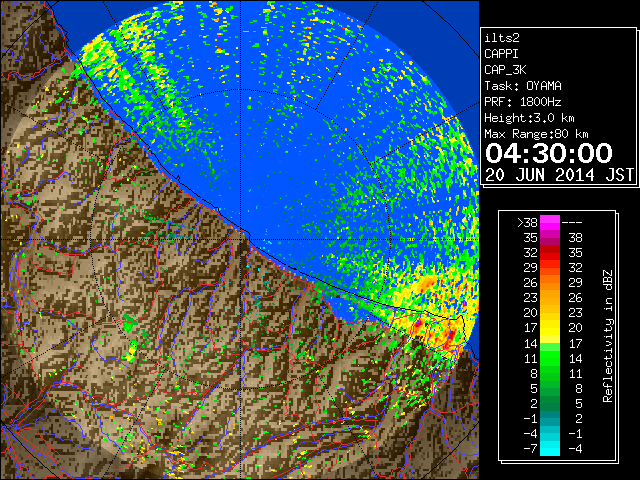The height and width of the screenshot is (480, 640).
Task: Select the "-7" legend value
Action: tap(530, 449)
